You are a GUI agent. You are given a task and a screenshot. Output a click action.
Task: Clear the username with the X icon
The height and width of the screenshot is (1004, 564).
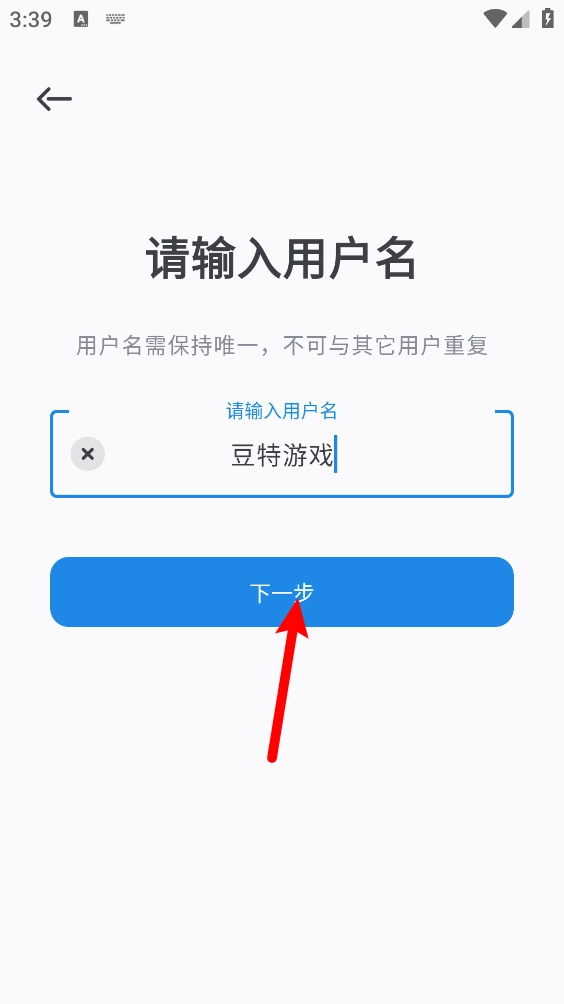click(x=88, y=454)
